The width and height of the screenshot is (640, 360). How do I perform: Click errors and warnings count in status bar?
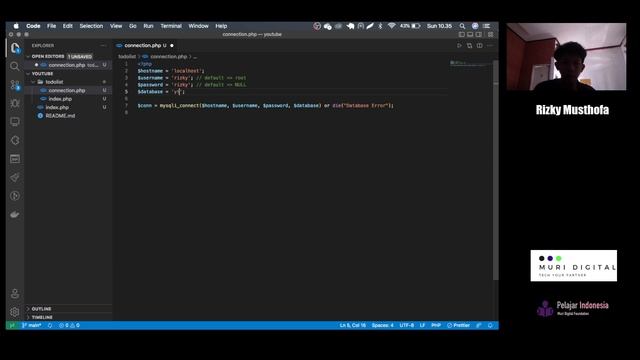pyautogui.click(x=69, y=325)
